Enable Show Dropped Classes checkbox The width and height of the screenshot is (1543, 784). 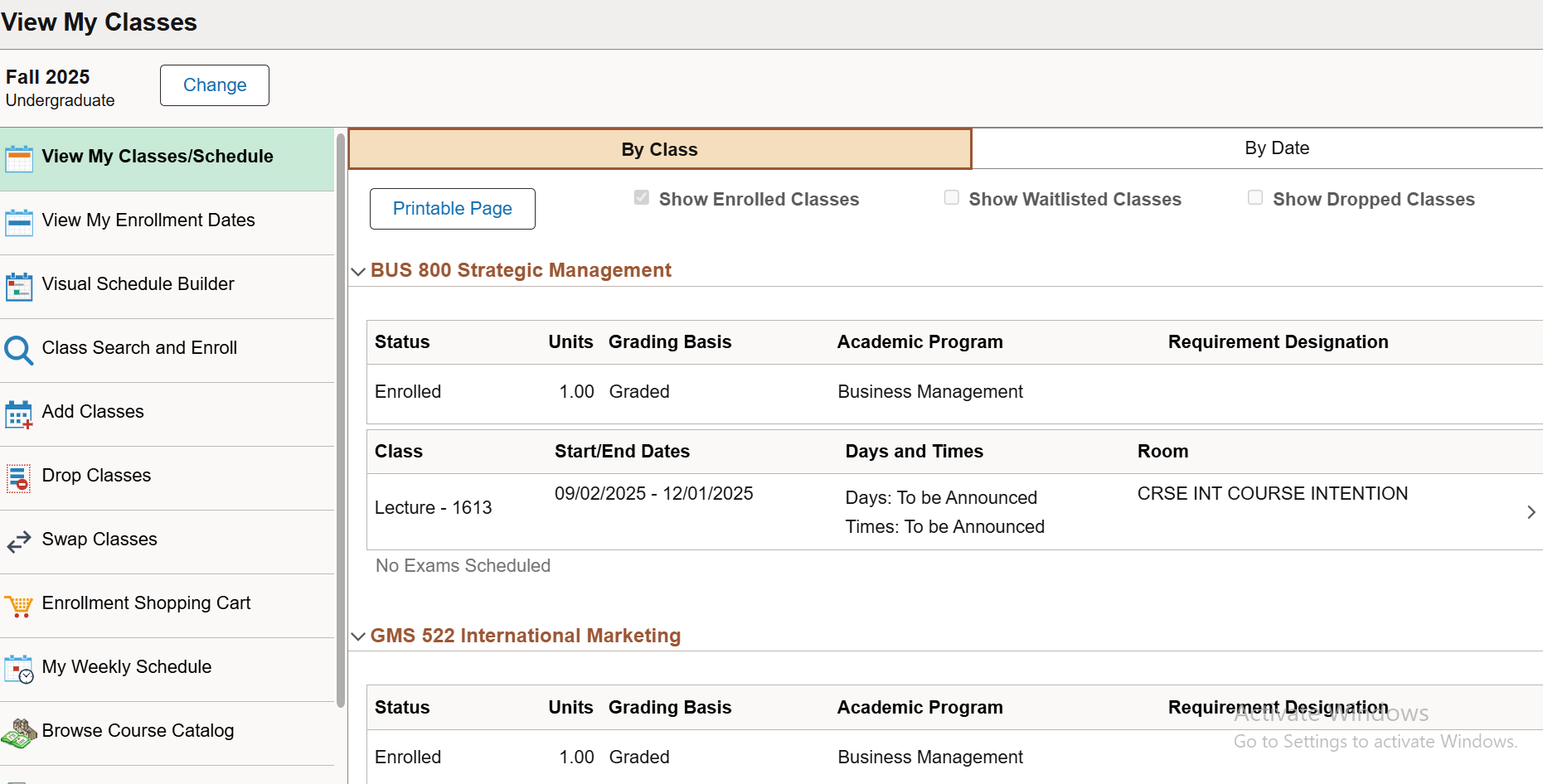pos(1255,198)
